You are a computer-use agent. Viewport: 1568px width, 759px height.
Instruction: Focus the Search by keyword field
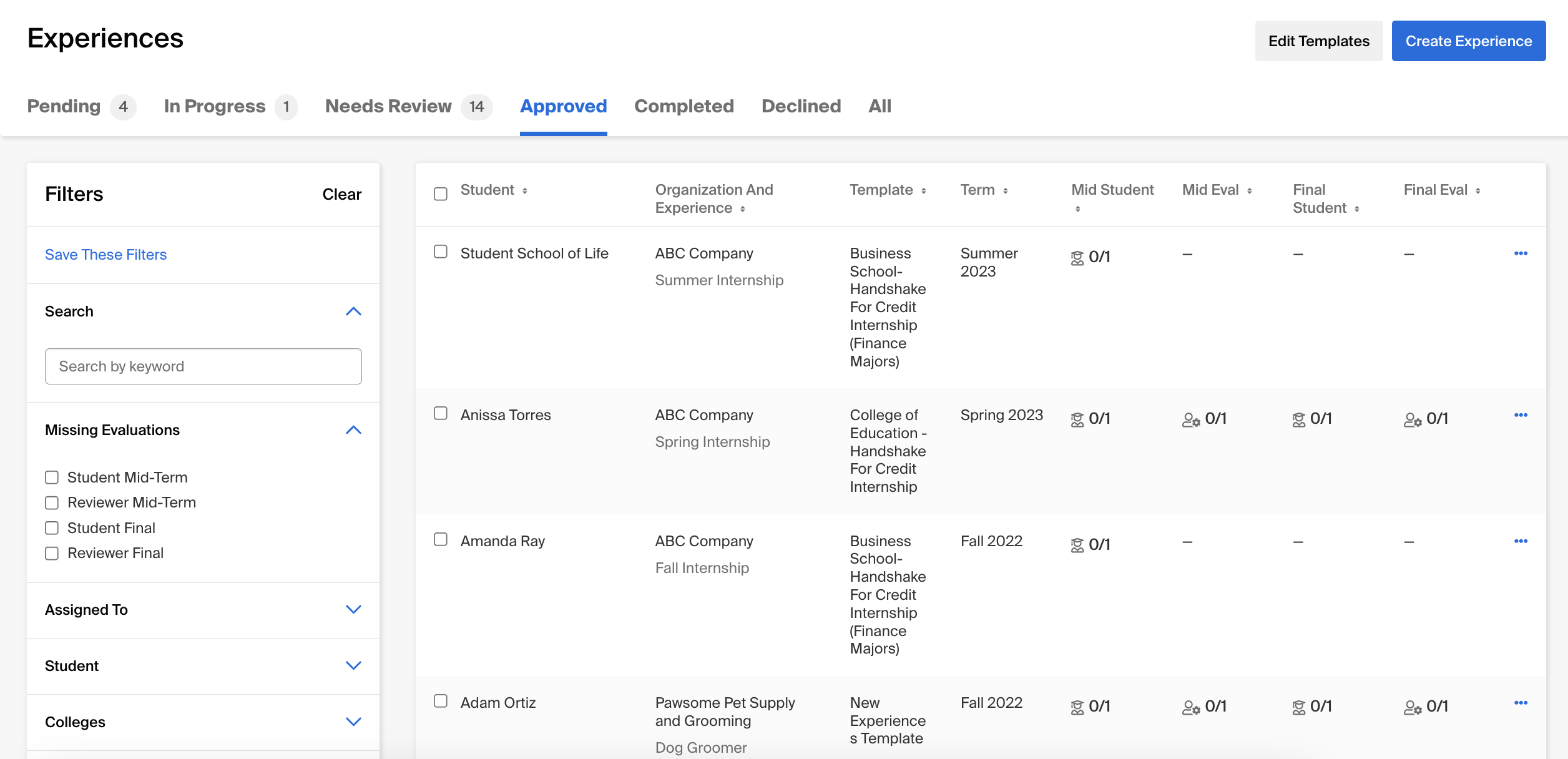(203, 366)
